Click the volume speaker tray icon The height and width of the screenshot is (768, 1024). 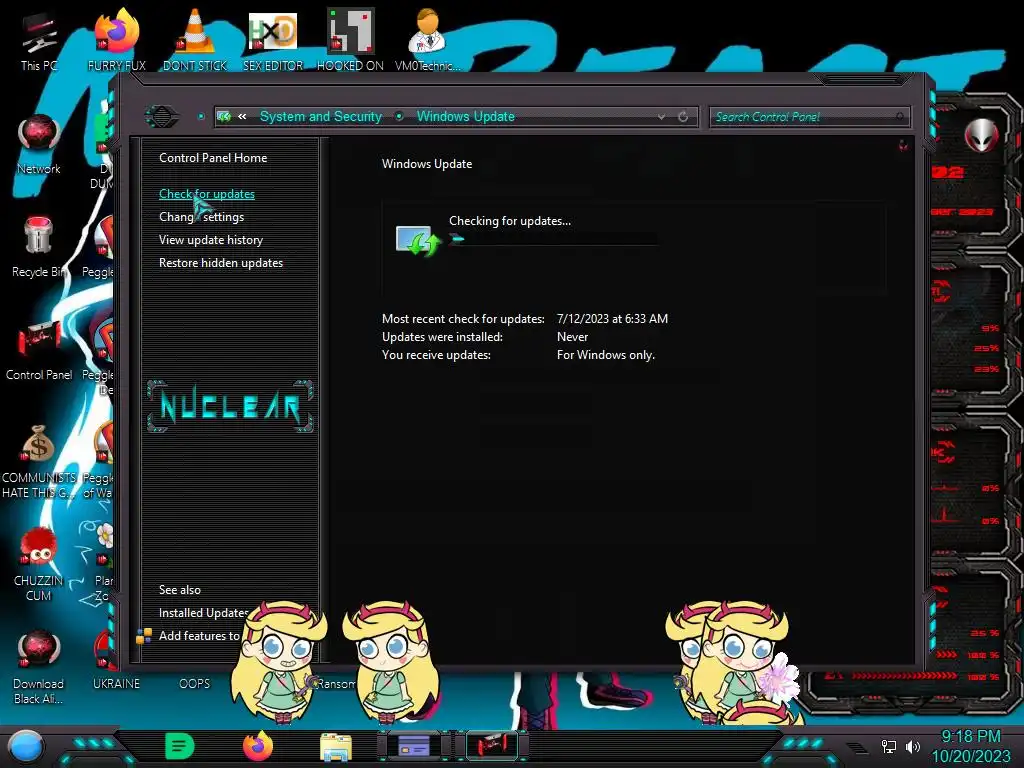click(912, 746)
